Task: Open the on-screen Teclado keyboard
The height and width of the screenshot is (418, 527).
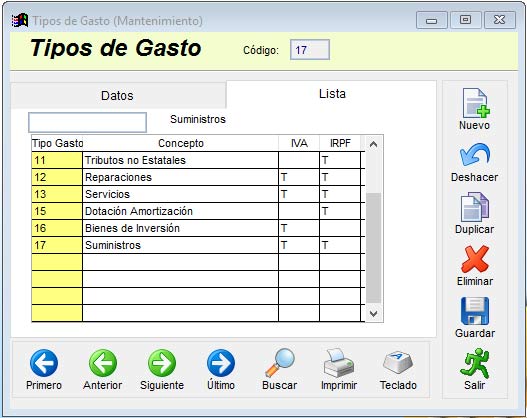Action: point(398,363)
